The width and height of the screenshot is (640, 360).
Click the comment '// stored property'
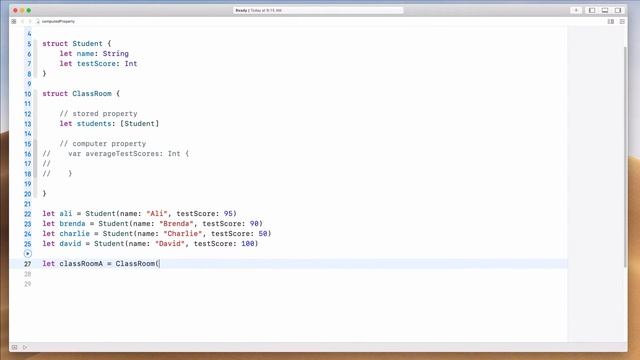[x=98, y=113]
